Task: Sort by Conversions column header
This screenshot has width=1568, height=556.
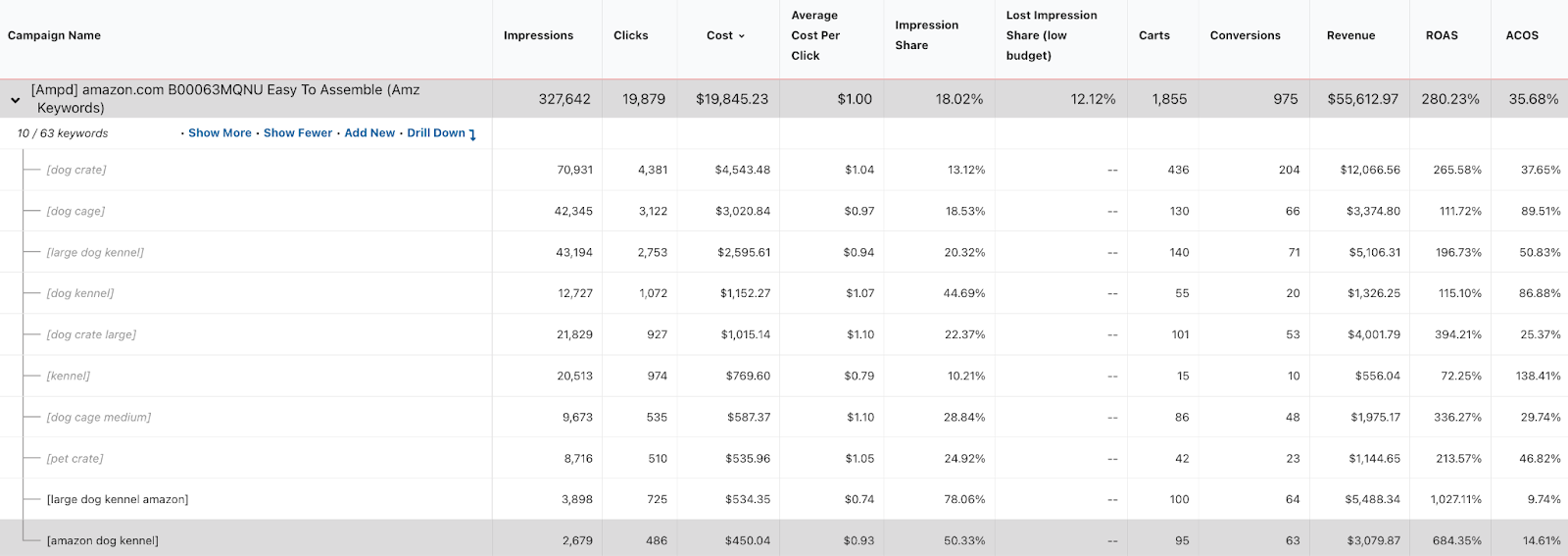Action: [1245, 35]
